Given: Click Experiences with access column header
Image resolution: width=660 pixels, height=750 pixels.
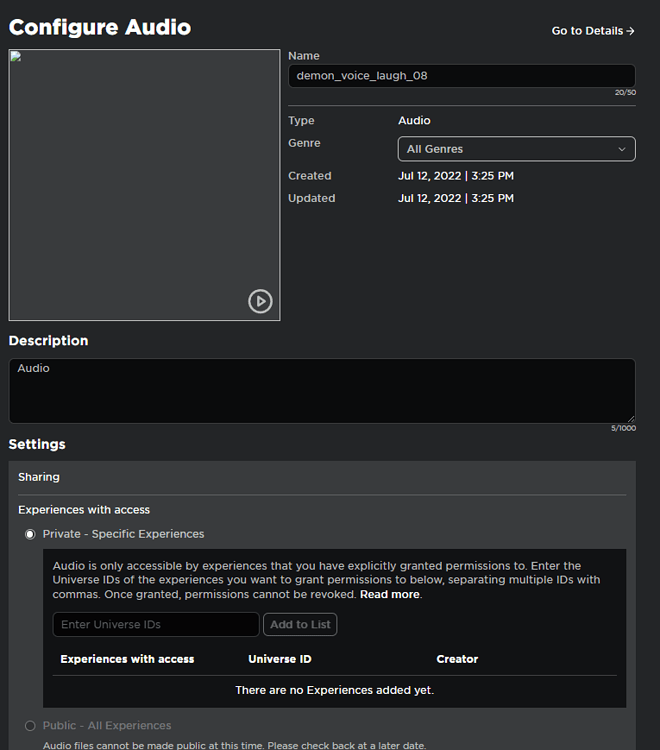Looking at the screenshot, I should pos(127,659).
